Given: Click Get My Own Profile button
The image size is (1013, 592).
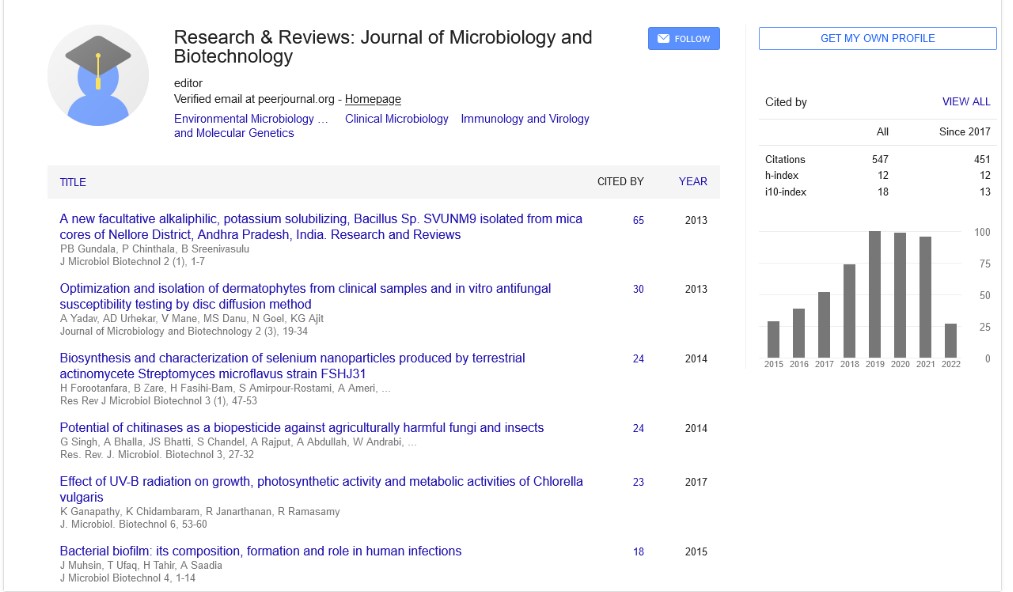Looking at the screenshot, I should [x=877, y=38].
